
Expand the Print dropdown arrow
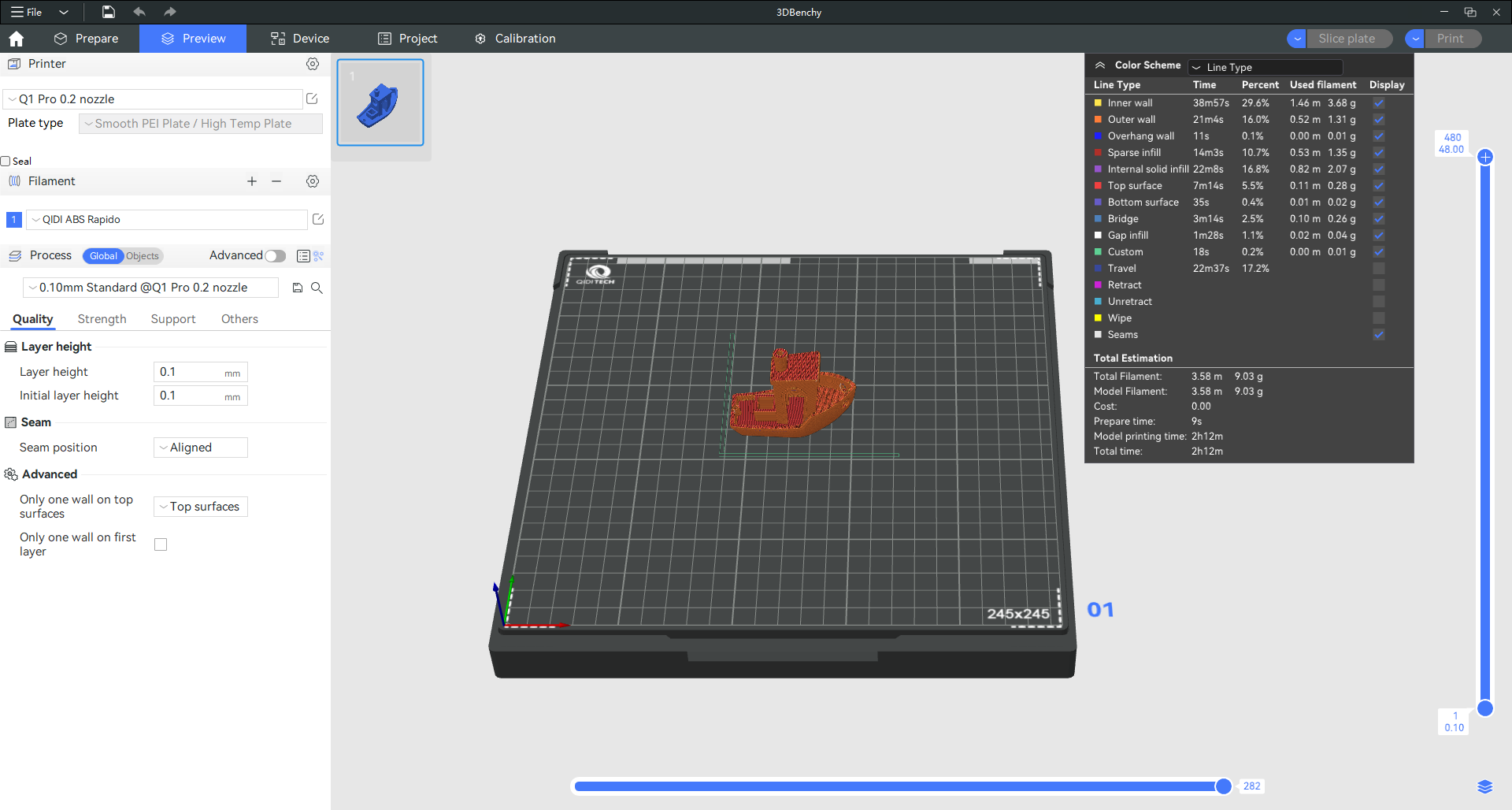coord(1415,39)
